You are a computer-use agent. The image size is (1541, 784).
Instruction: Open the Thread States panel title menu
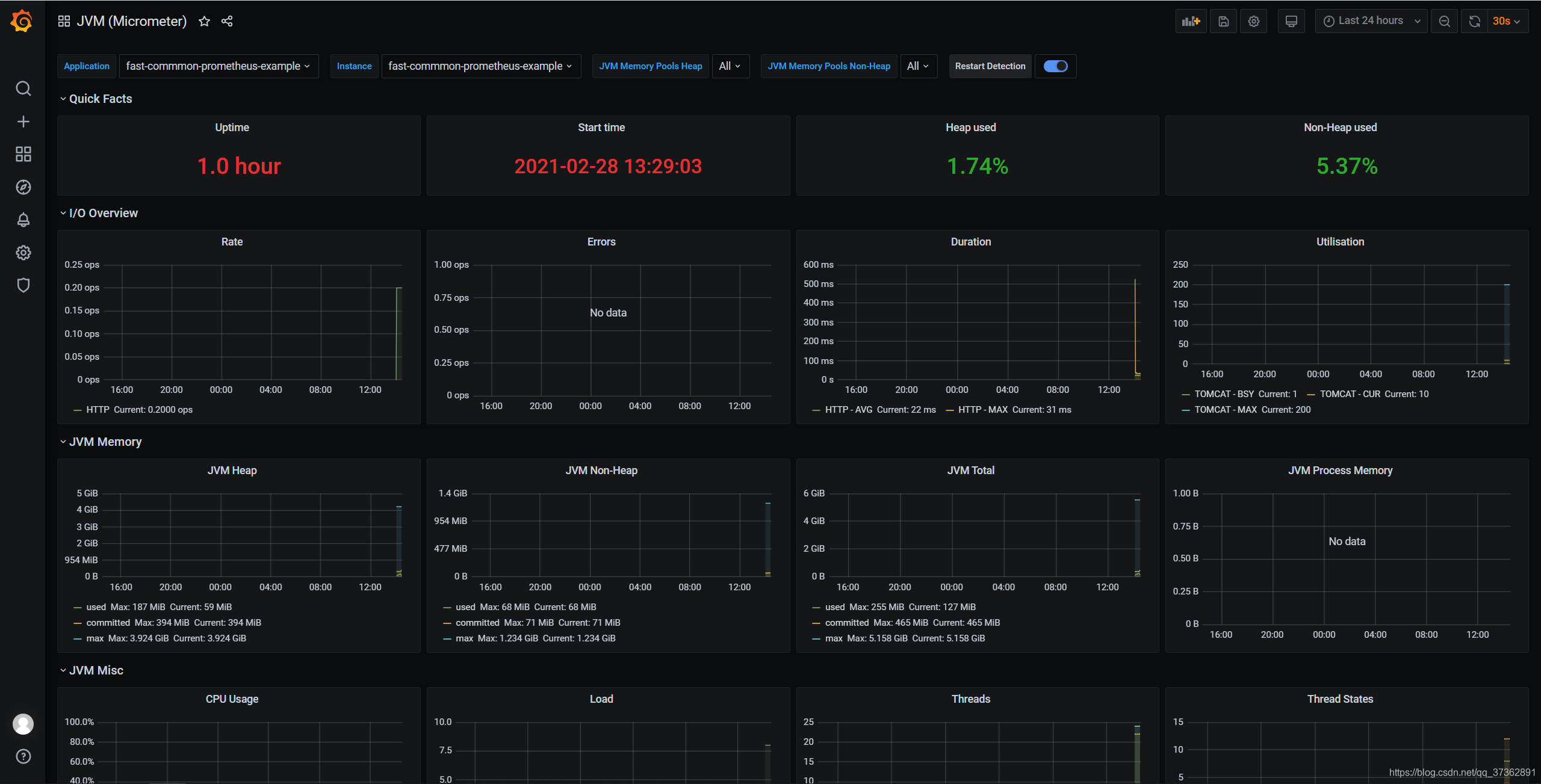coord(1340,699)
